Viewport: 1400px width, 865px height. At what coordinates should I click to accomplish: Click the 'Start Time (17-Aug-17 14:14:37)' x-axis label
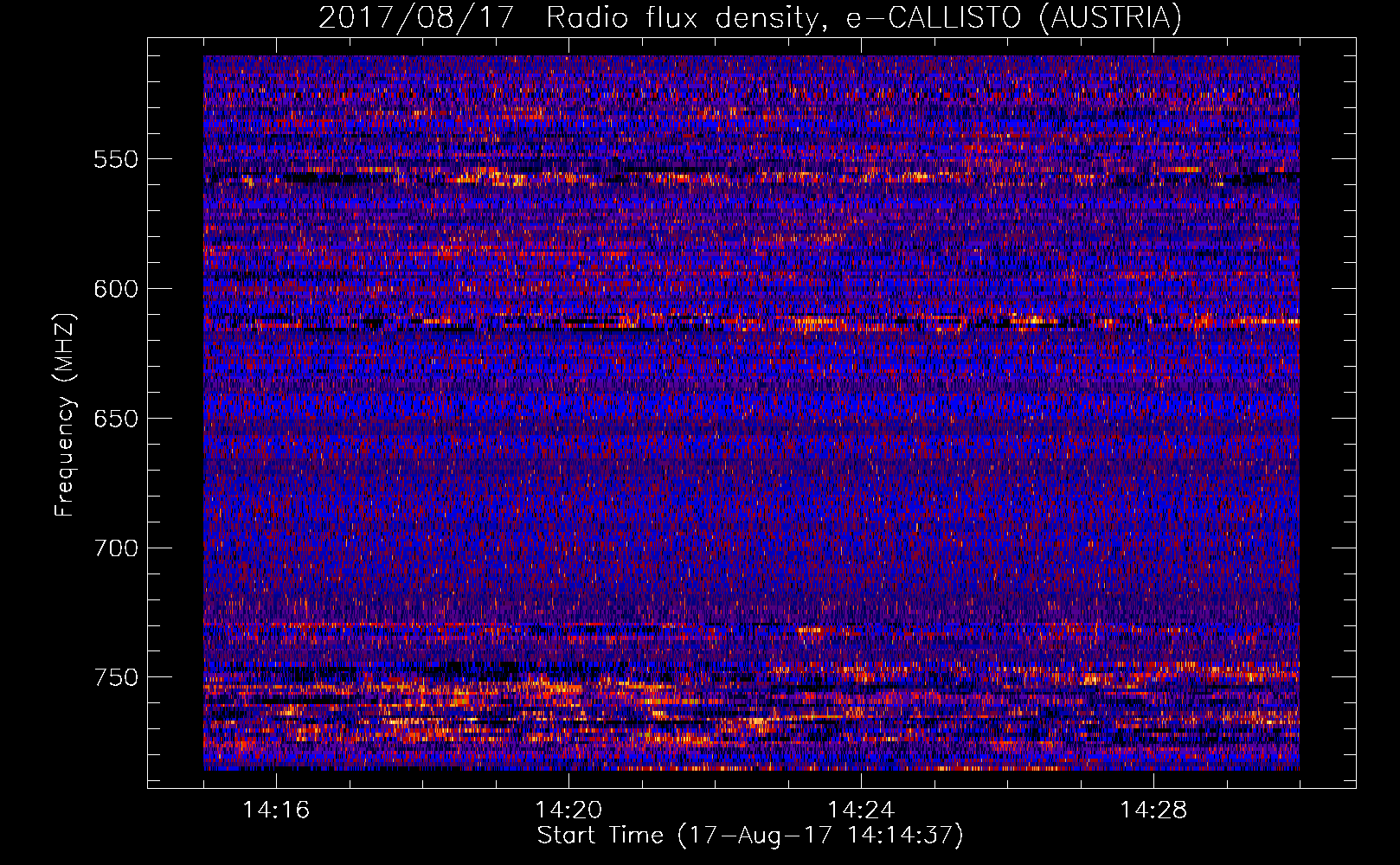click(750, 836)
